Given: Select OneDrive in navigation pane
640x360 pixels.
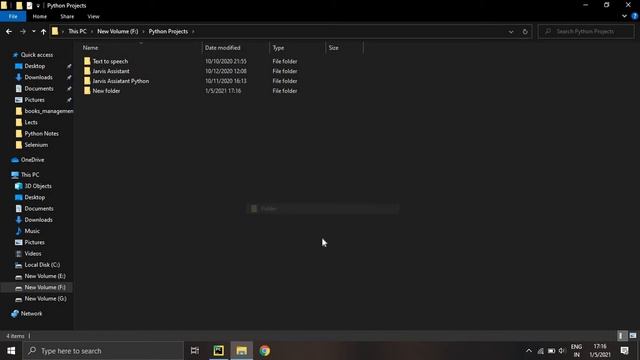Looking at the screenshot, I should [32, 160].
